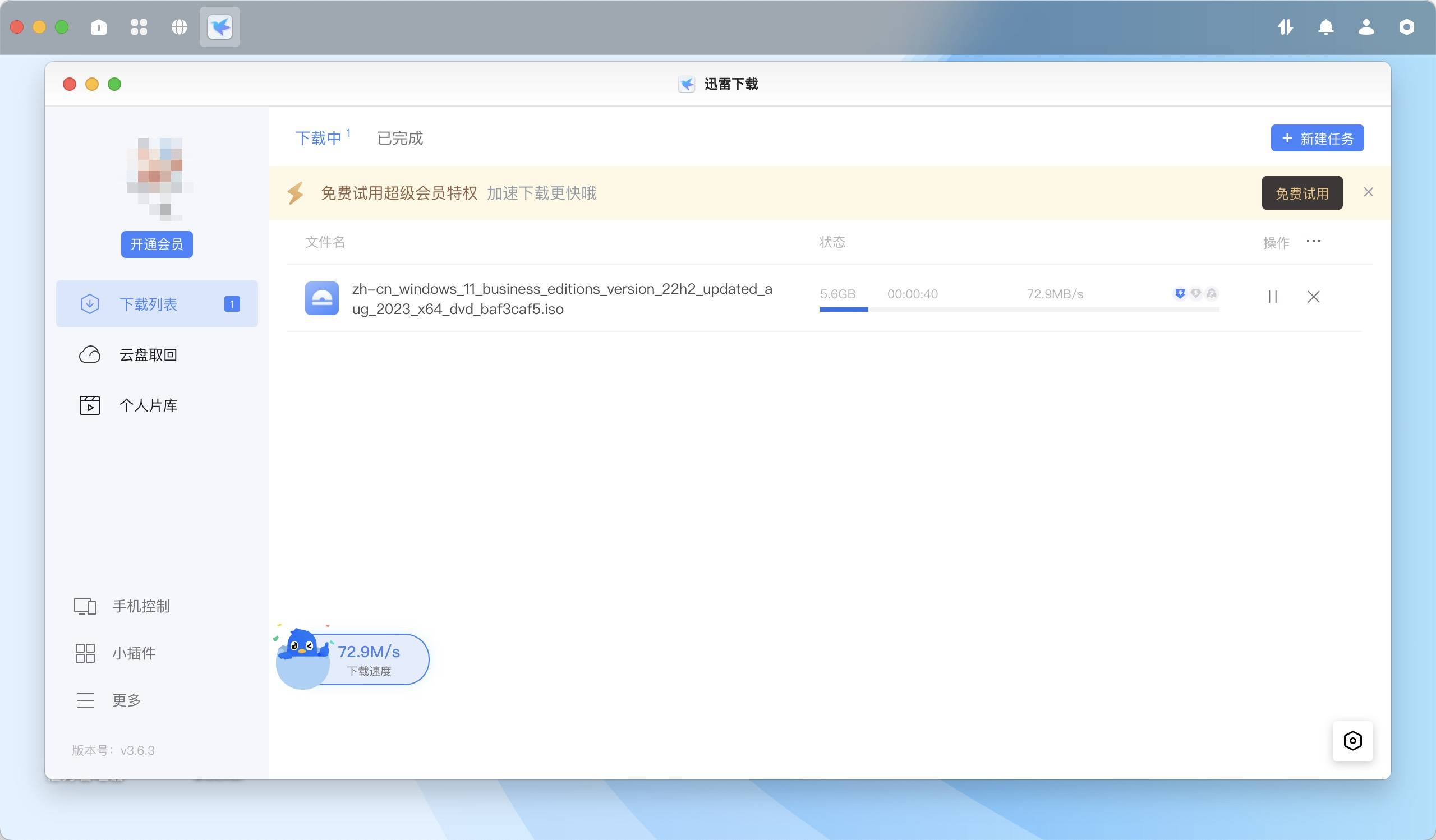Open 手机控制 in sidebar
This screenshot has width=1436, height=840.
122,606
